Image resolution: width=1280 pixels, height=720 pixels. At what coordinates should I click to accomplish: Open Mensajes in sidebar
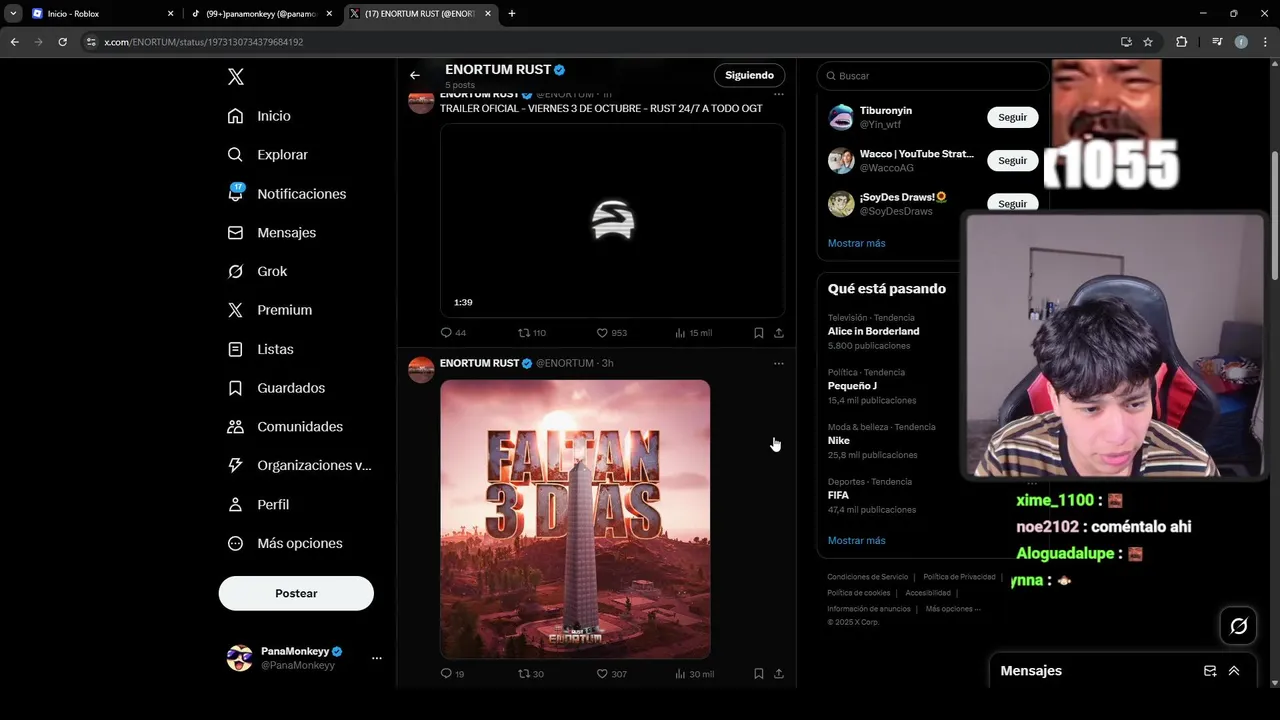coord(271,232)
